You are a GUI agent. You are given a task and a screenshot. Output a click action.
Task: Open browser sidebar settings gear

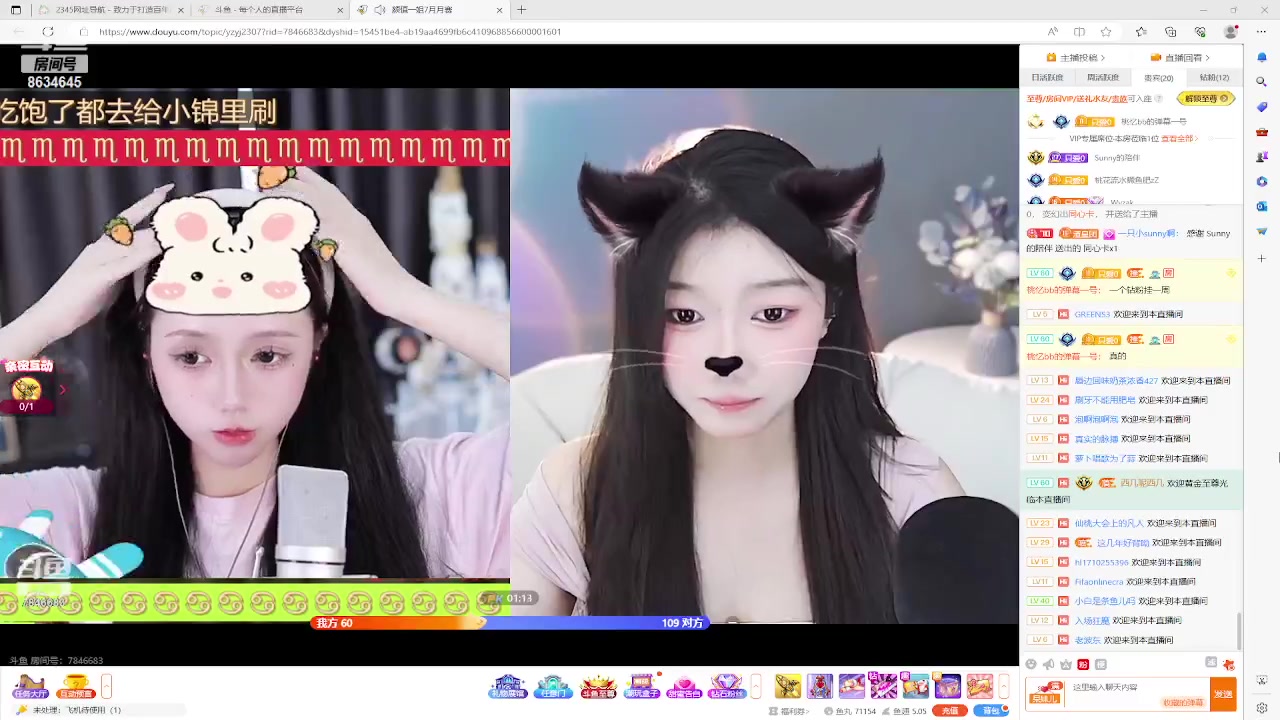point(1262,708)
